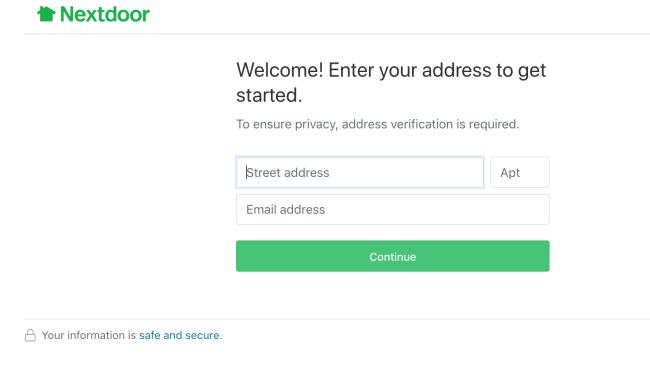Viewport: 650px width, 368px height.
Task: Focus the Street address field
Action: click(x=360, y=172)
